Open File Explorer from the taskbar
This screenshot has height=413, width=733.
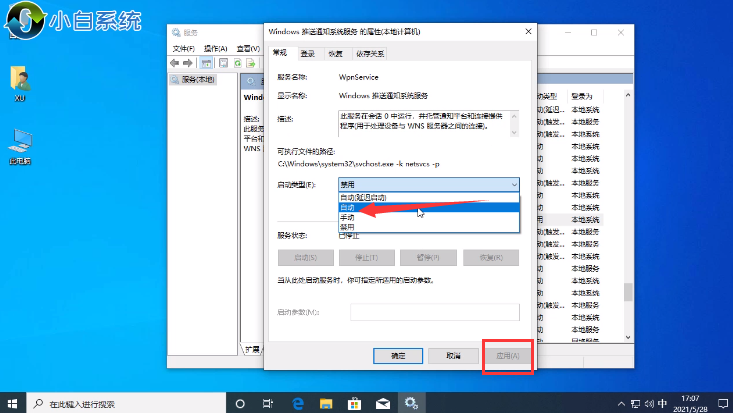coord(326,403)
